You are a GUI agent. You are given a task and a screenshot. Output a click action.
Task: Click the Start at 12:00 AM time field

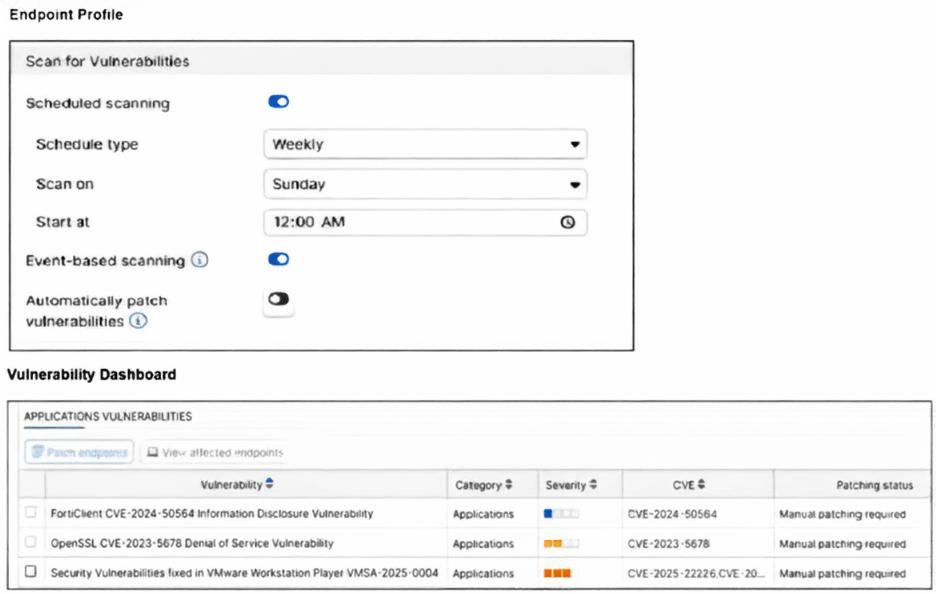click(410, 223)
